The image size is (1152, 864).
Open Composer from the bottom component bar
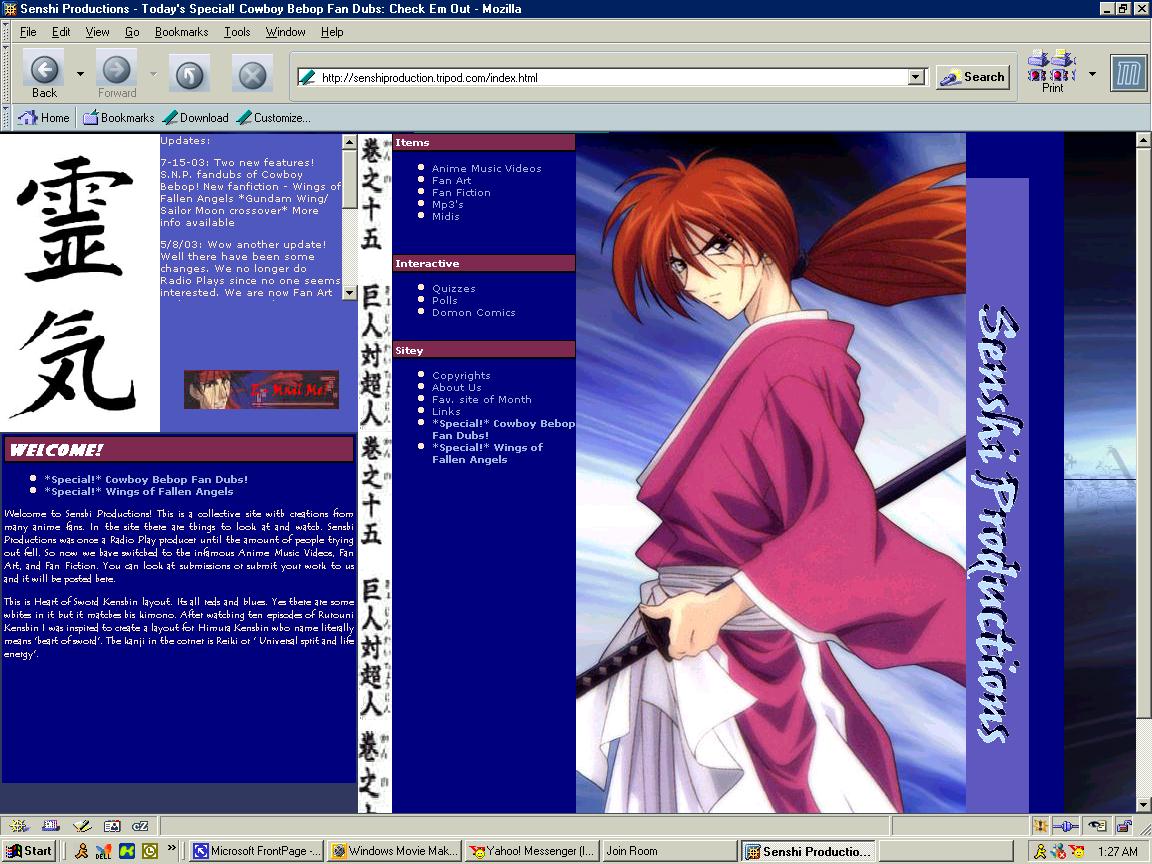81,826
